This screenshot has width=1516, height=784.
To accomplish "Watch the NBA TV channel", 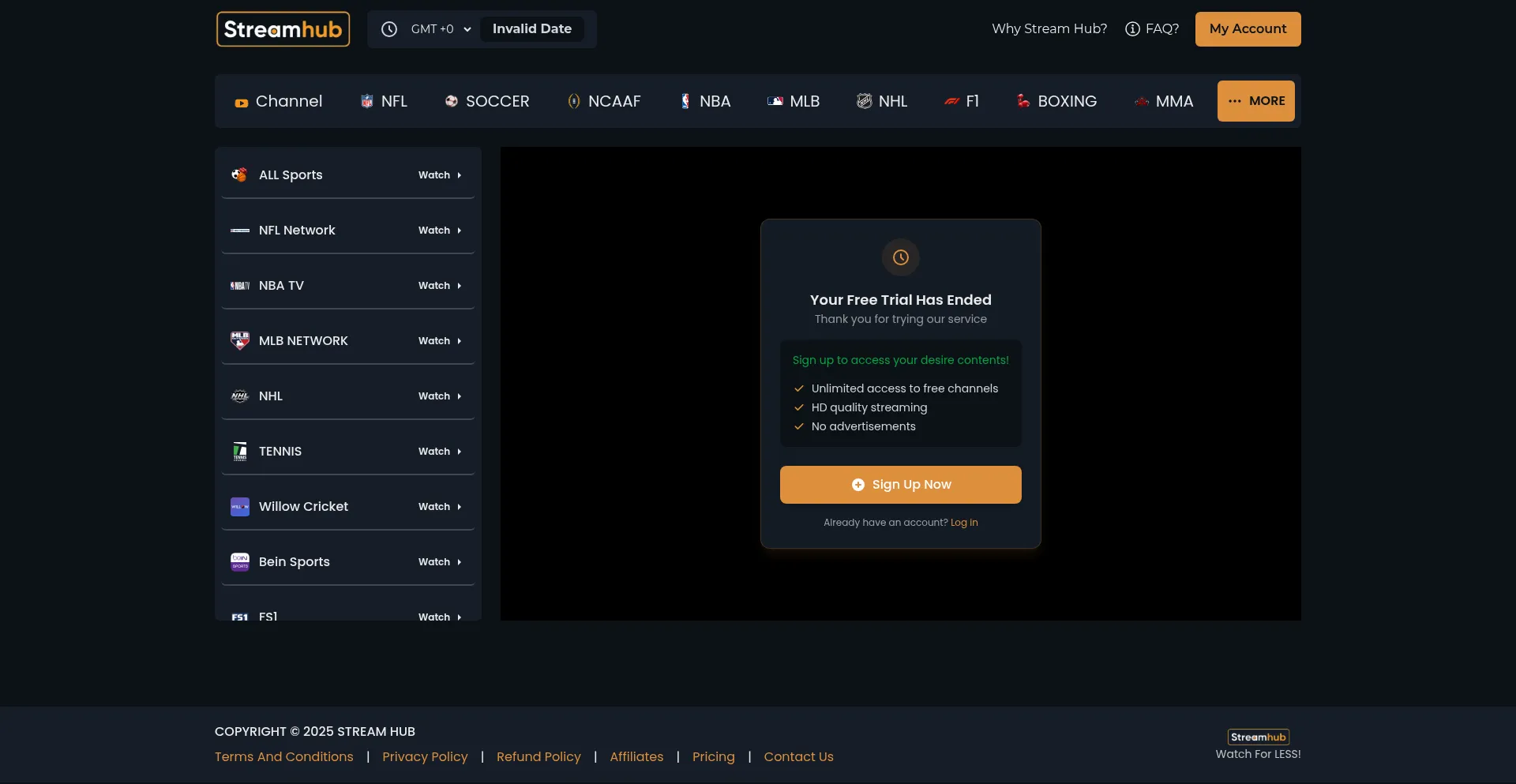I will click(x=440, y=286).
